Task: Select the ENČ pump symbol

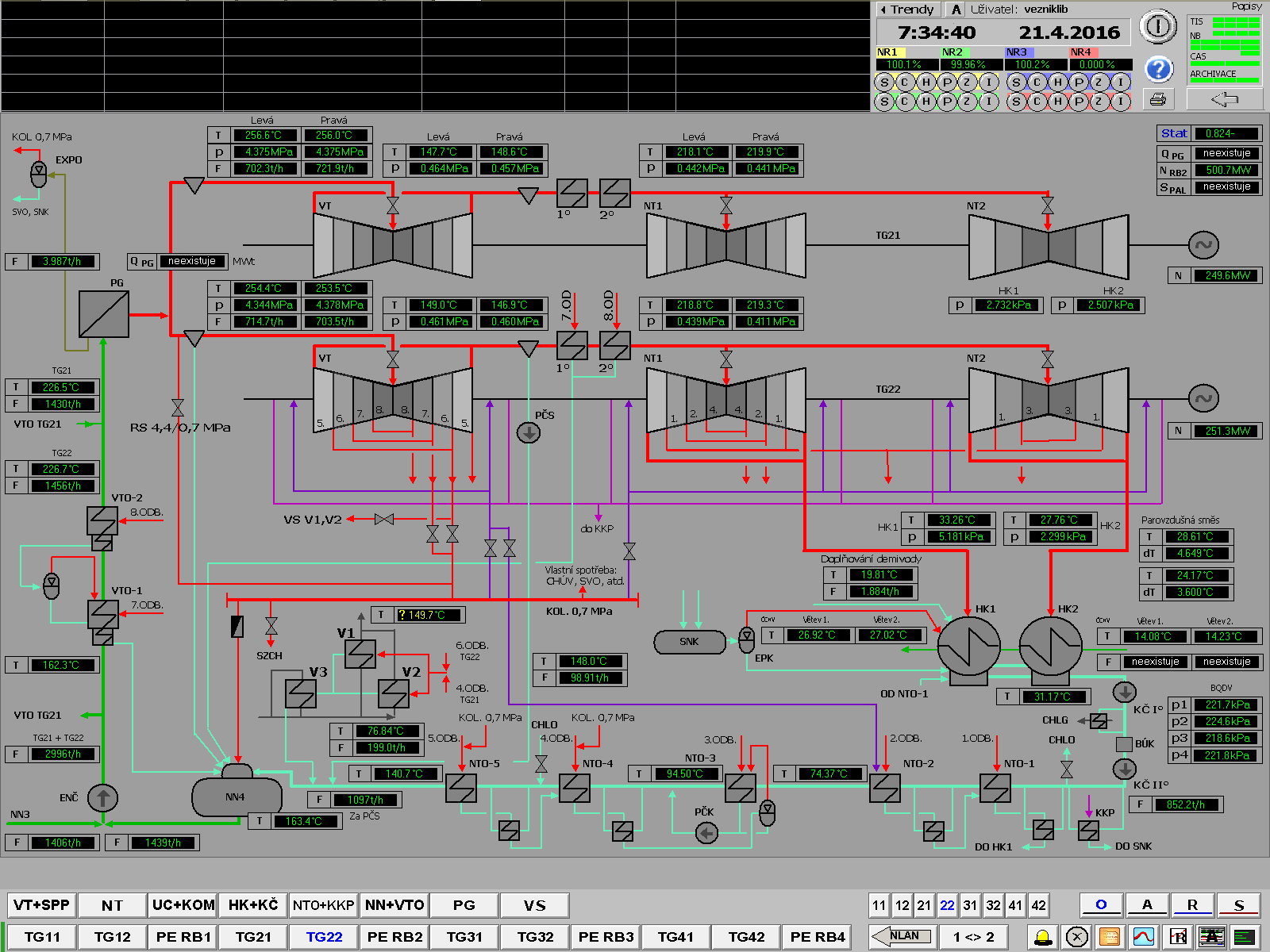Action: click(102, 797)
